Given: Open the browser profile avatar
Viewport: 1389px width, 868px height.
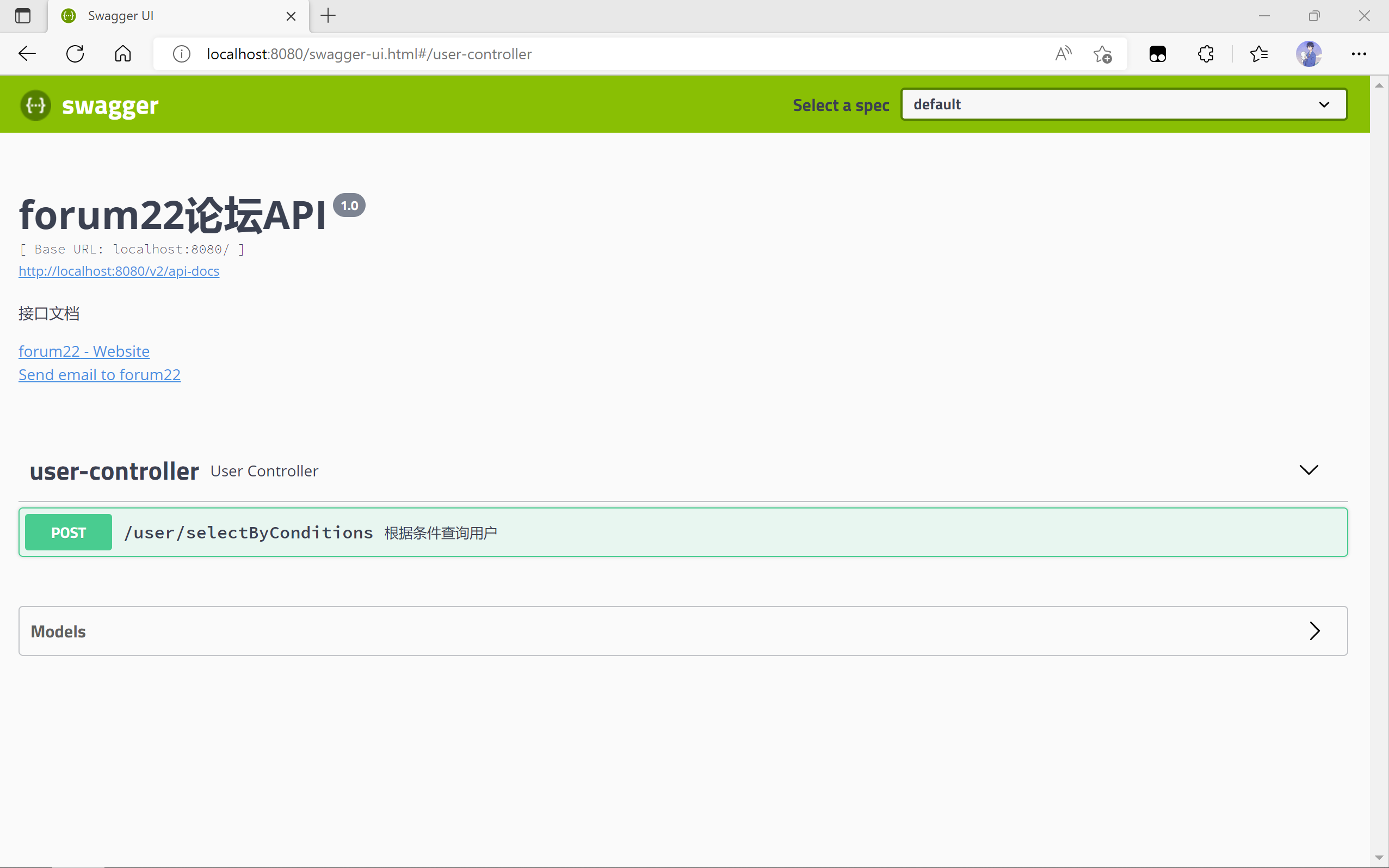Looking at the screenshot, I should point(1308,54).
